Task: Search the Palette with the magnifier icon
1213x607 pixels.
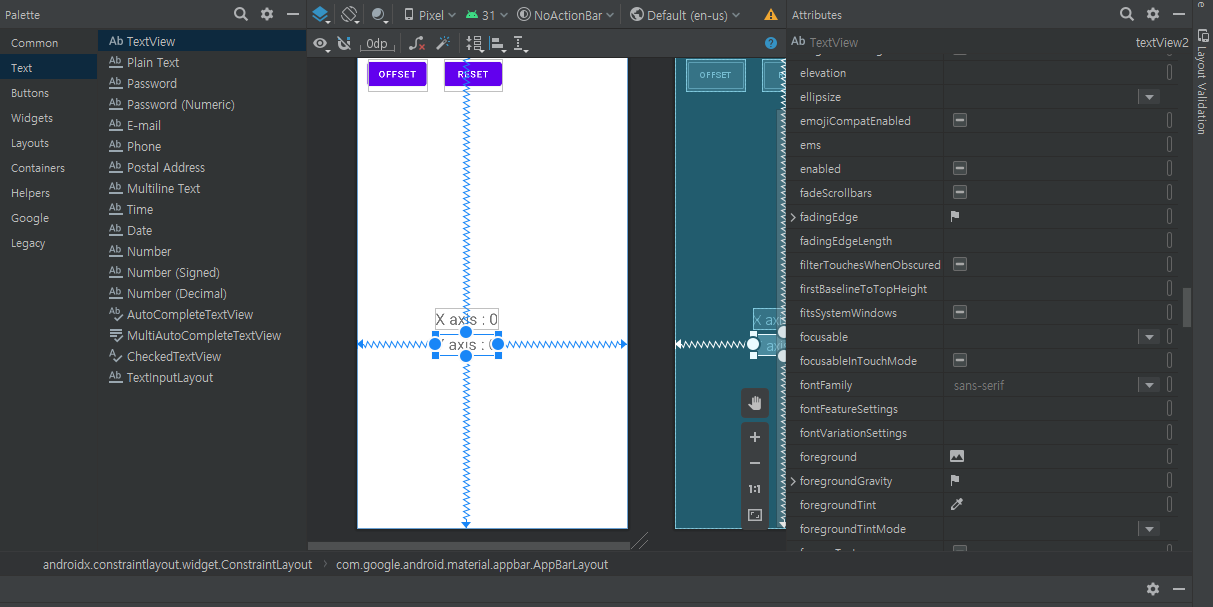Action: 241,14
